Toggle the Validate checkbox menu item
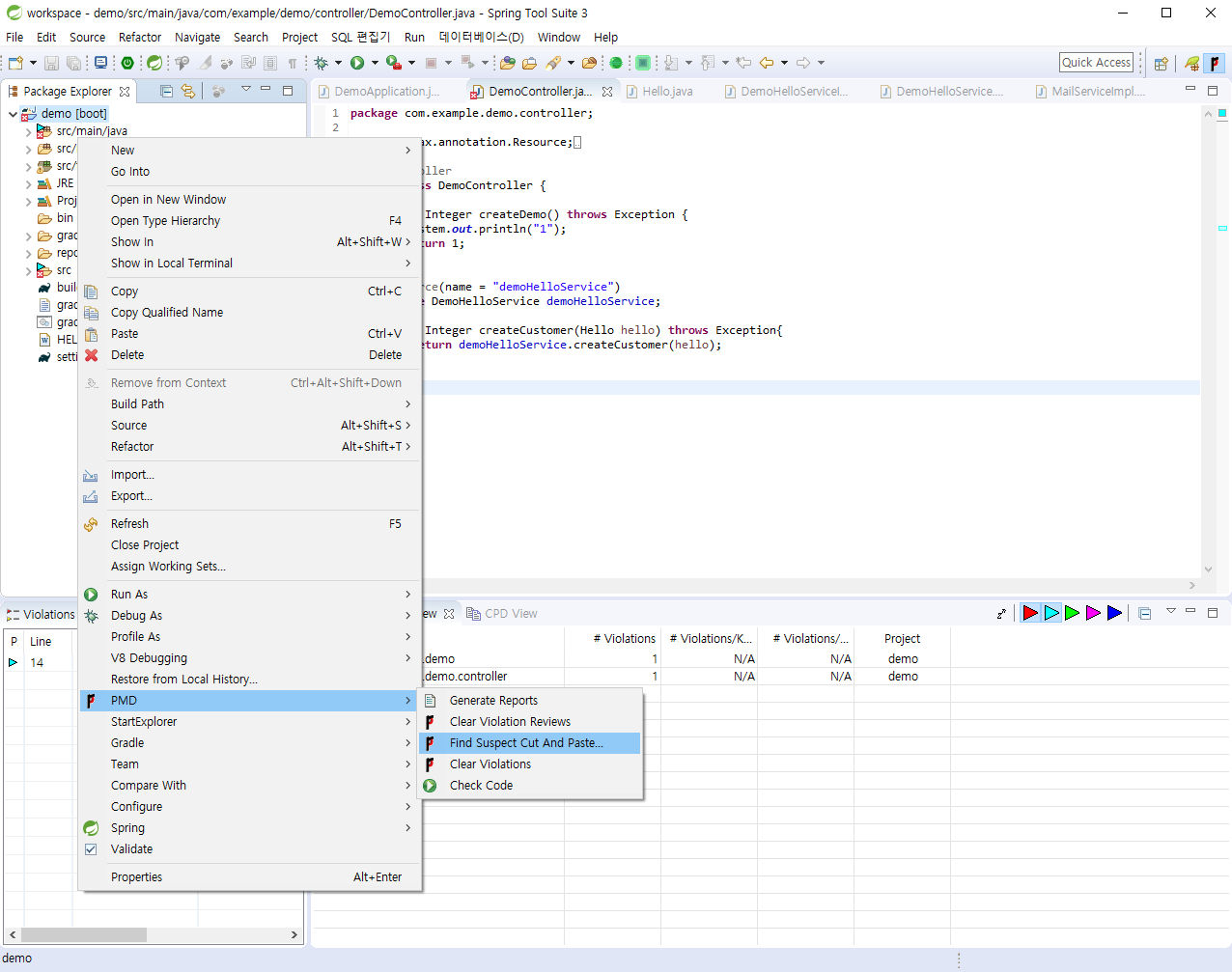This screenshot has width=1232, height=972. point(251,849)
